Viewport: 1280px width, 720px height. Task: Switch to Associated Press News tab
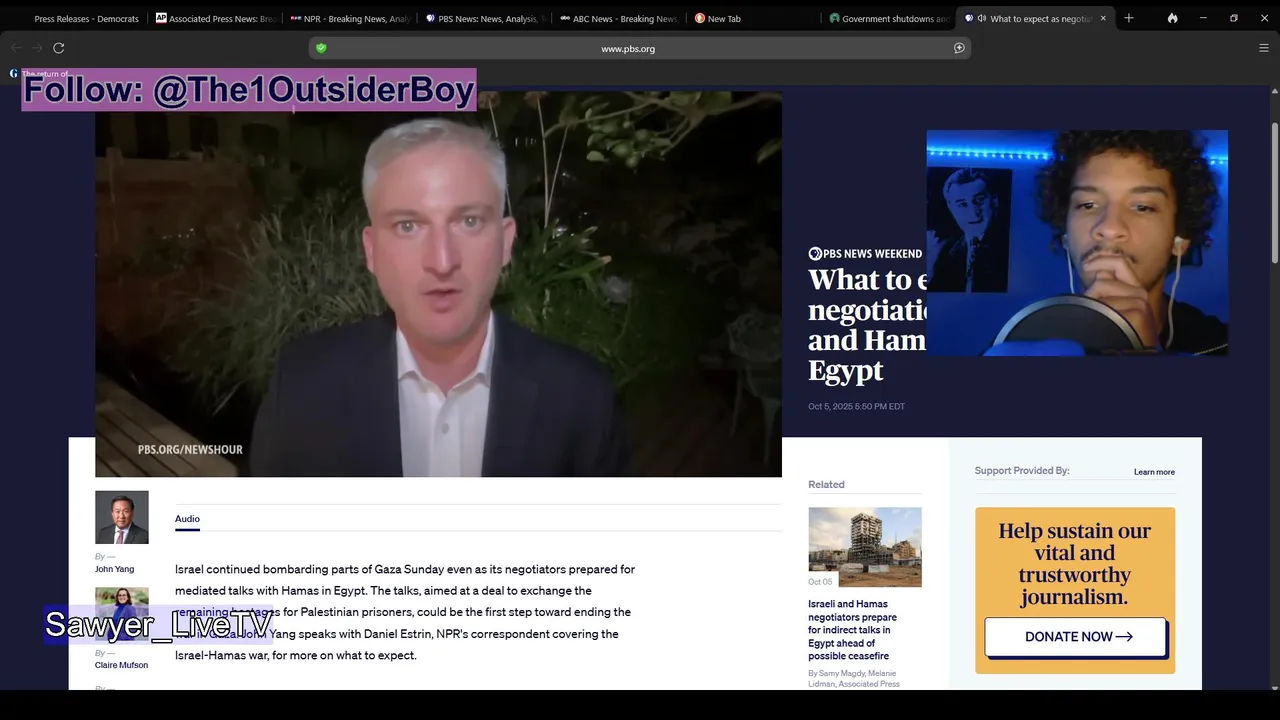tap(215, 18)
